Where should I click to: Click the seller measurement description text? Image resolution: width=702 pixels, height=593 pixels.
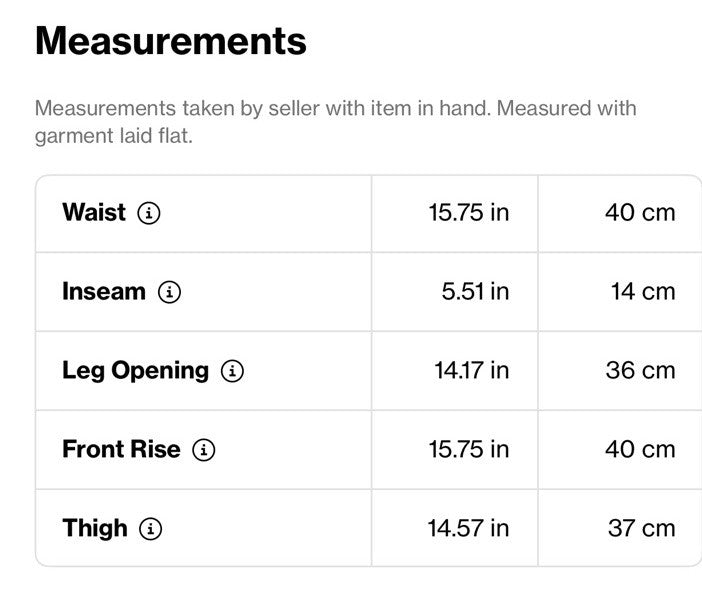[335, 122]
